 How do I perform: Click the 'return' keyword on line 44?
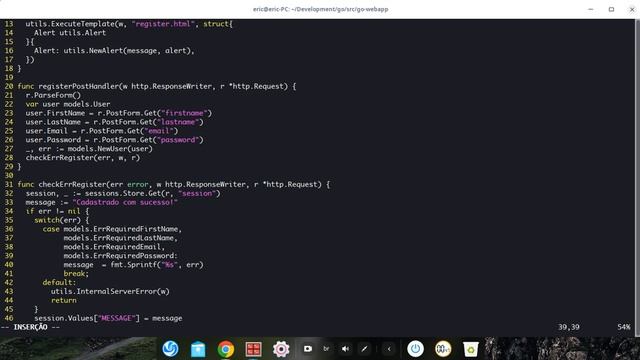[x=64, y=300]
